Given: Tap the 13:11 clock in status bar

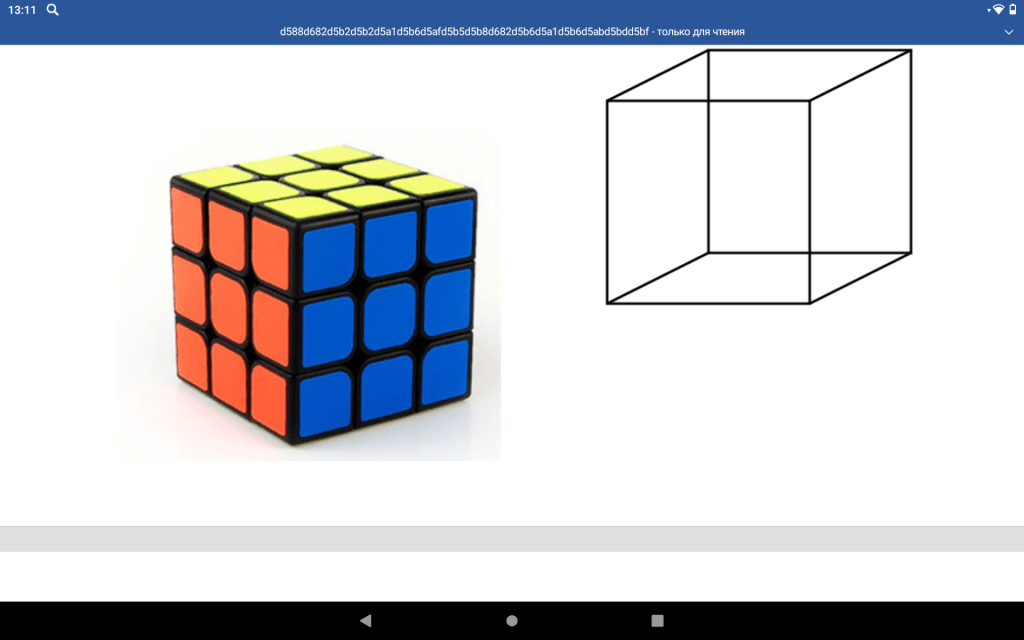Looking at the screenshot, I should (x=22, y=10).
